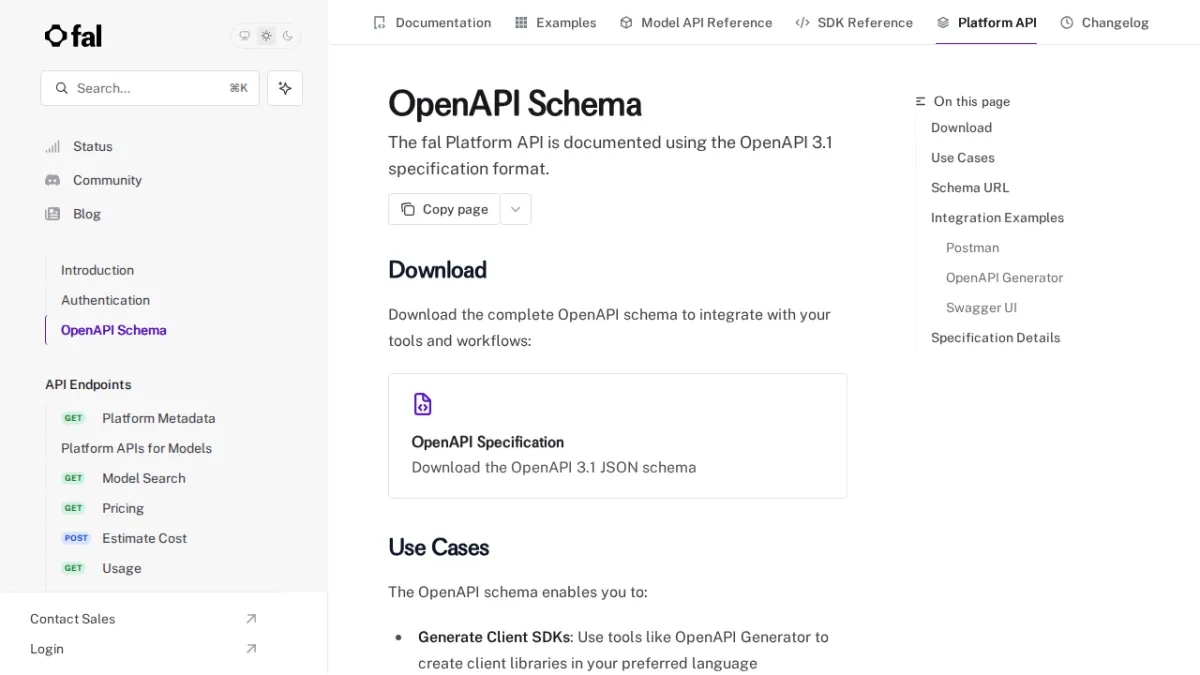
Task: Open Platform Metadata endpoint
Action: 159,418
